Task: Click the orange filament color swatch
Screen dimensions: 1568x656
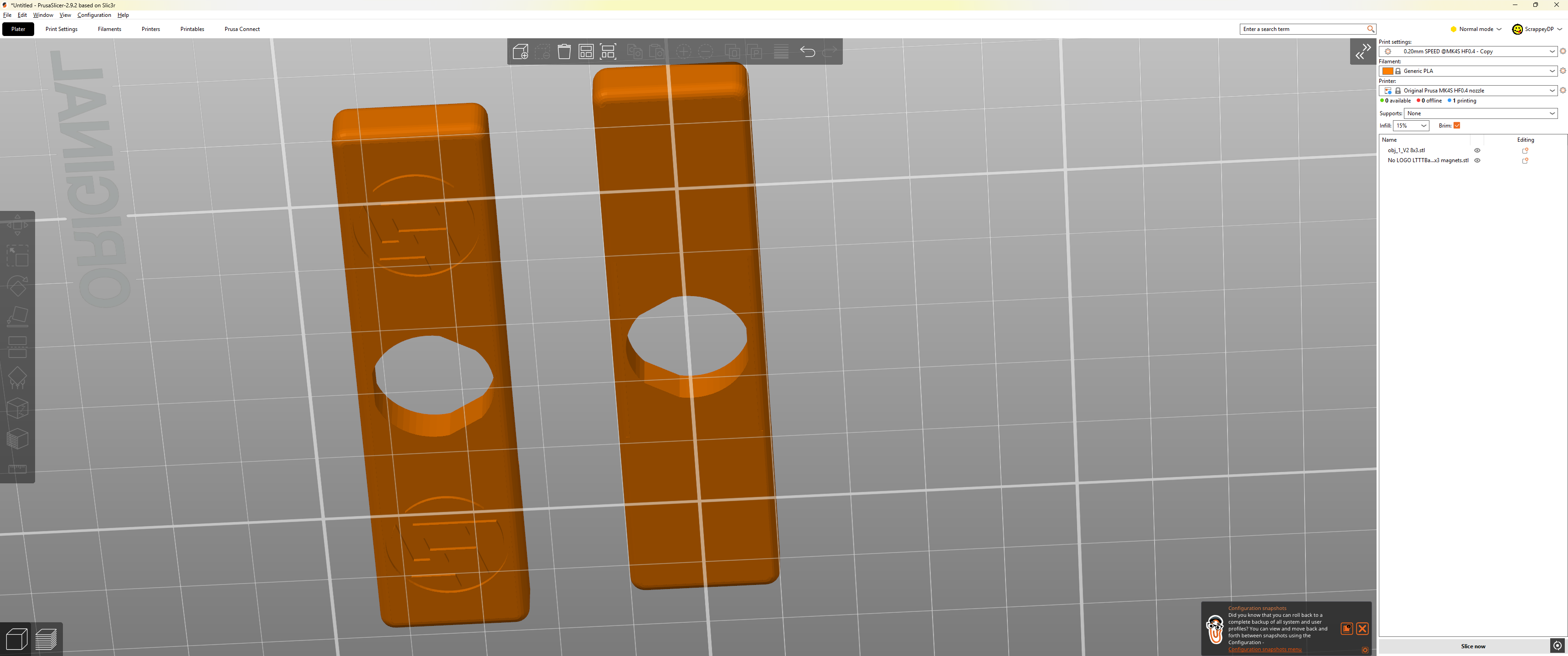Action: coord(1388,71)
